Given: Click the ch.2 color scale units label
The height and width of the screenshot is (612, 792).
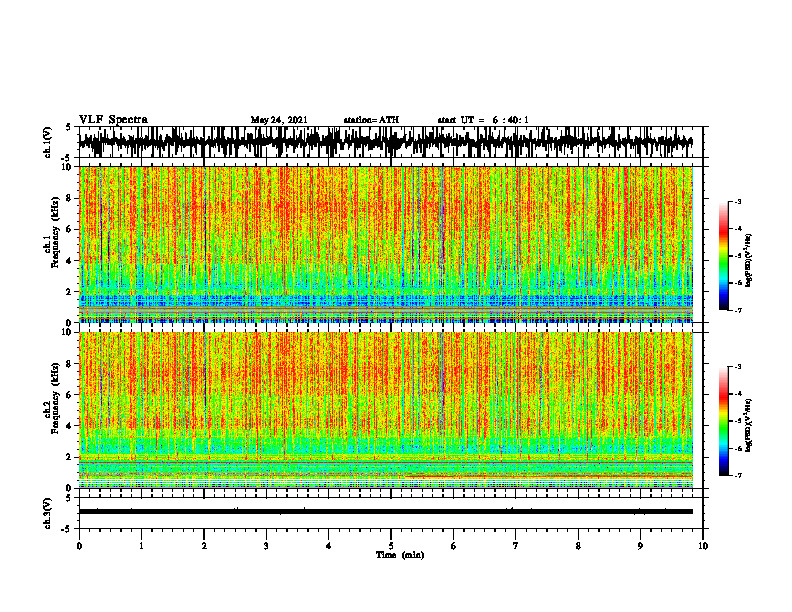Looking at the screenshot, I should click(x=749, y=426).
